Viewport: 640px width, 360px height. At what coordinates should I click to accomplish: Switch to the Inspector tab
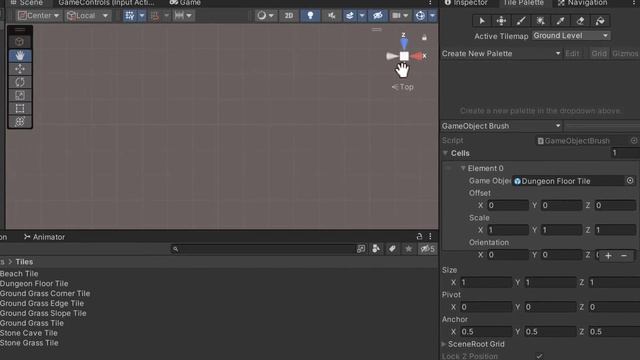click(466, 2)
